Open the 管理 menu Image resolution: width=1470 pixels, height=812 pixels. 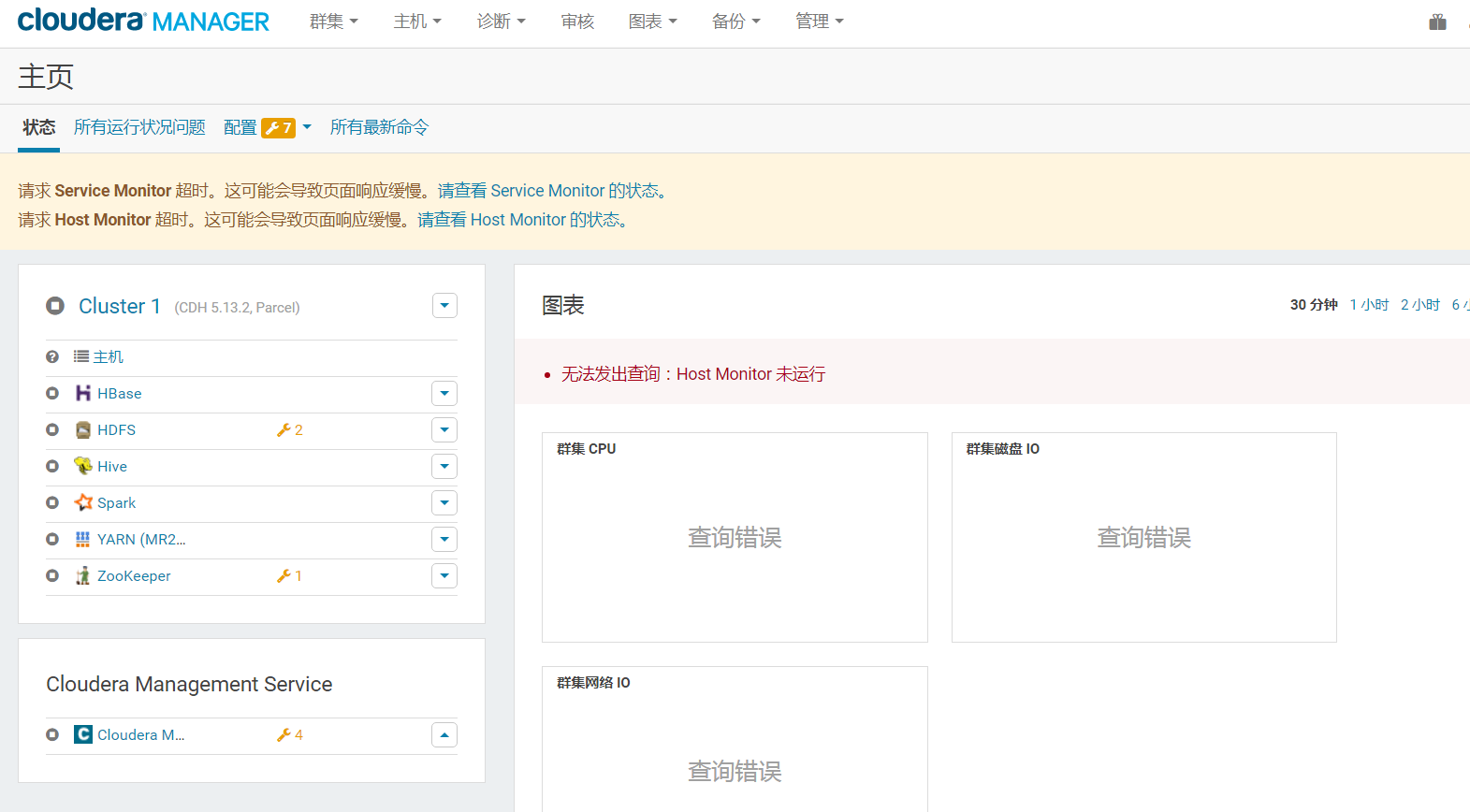[820, 22]
